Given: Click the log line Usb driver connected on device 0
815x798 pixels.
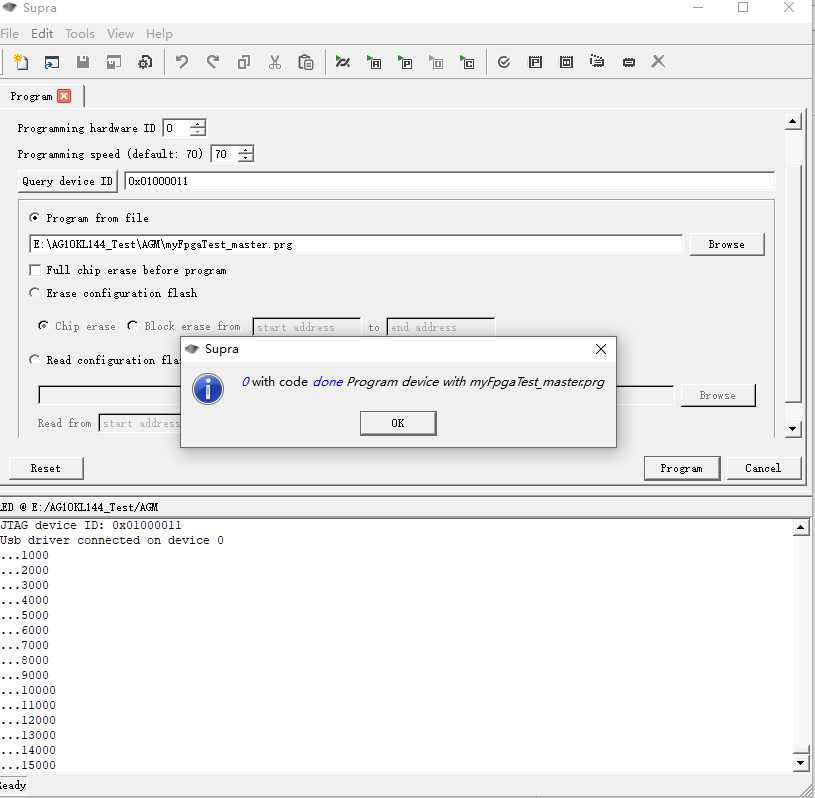Looking at the screenshot, I should click(112, 540).
